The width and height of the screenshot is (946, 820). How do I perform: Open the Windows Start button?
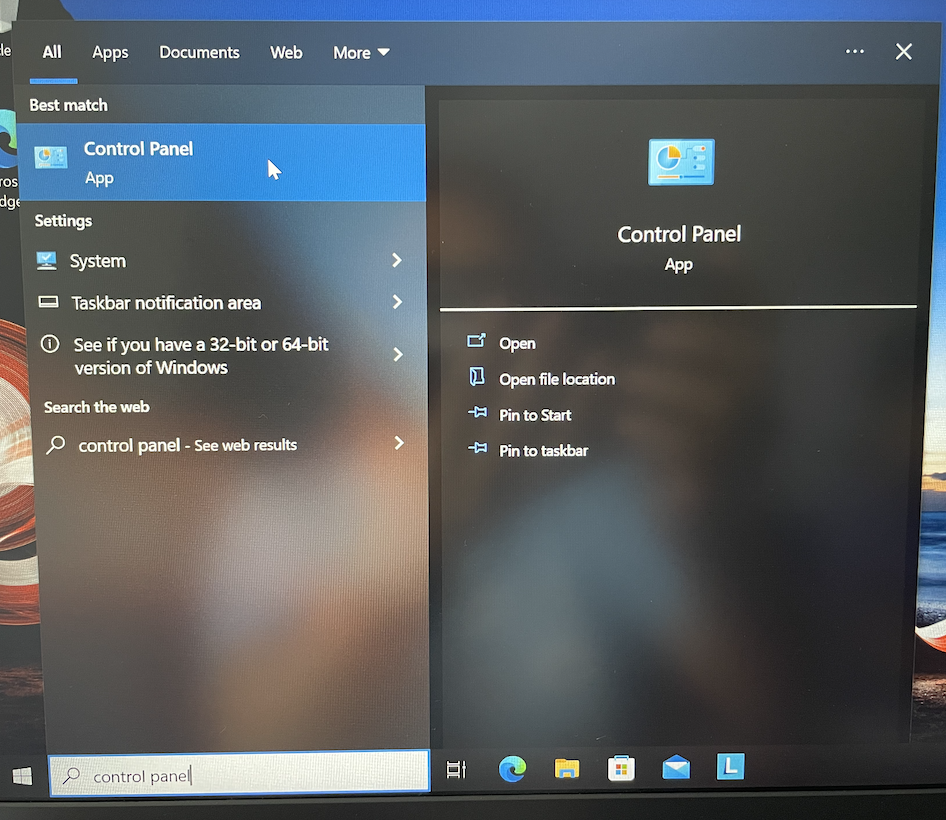pos(22,776)
